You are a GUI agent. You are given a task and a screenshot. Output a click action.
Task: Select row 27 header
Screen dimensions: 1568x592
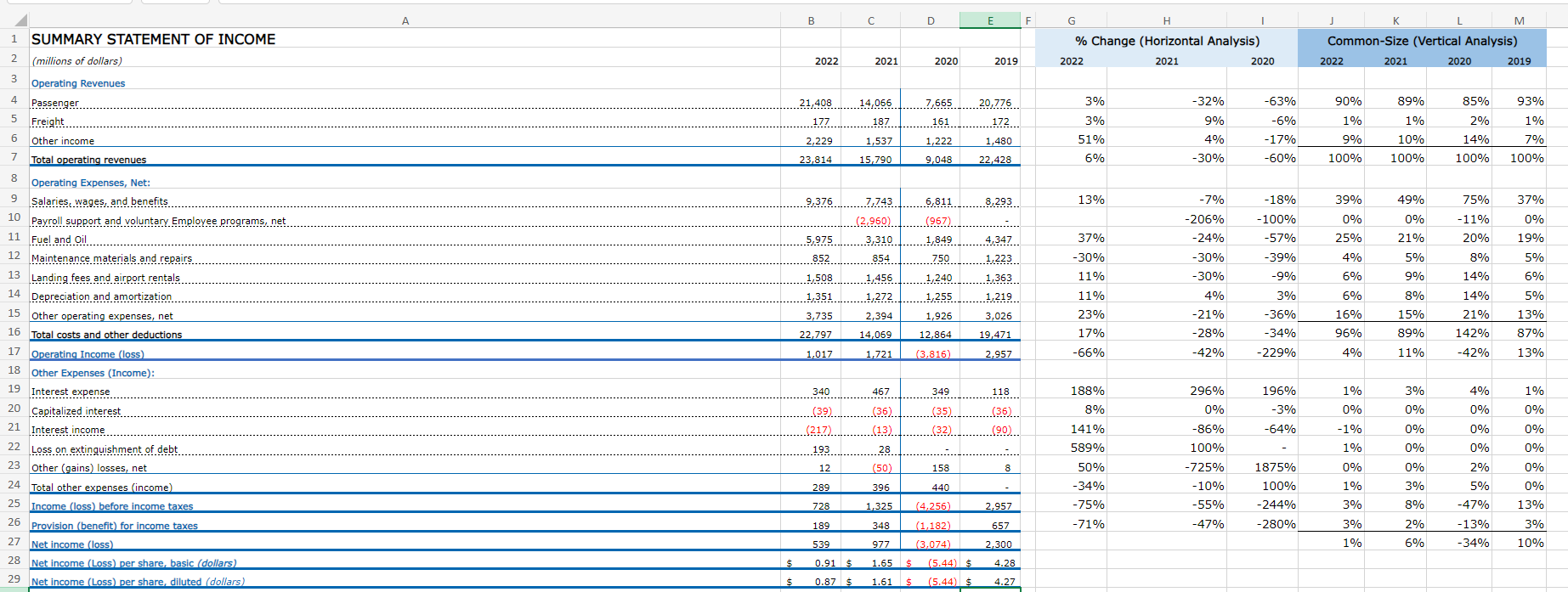14,541
